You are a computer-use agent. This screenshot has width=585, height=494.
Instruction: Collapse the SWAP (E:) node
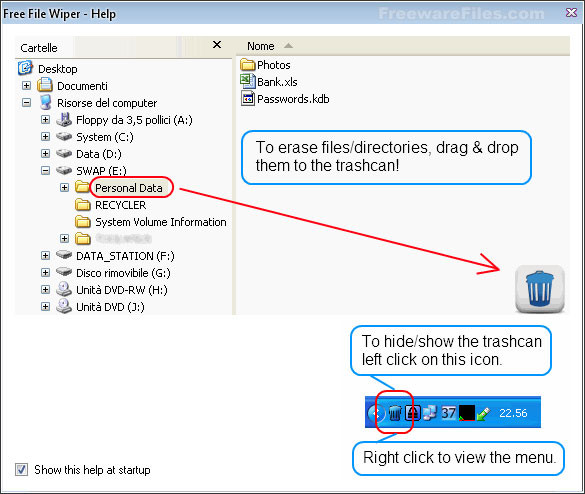pyautogui.click(x=45, y=171)
